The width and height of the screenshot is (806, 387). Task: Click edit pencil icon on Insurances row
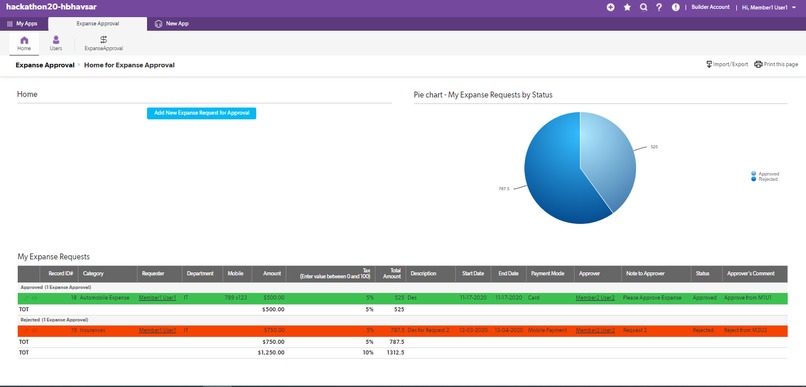pyautogui.click(x=26, y=330)
